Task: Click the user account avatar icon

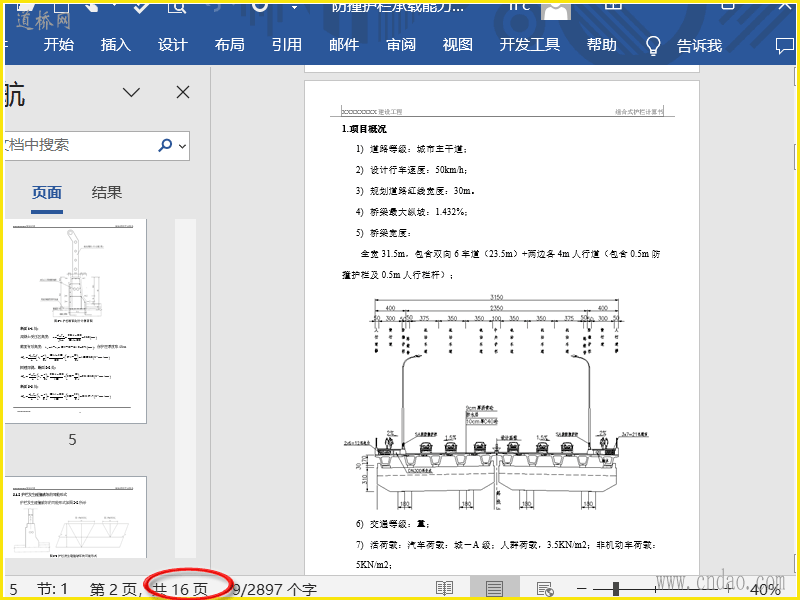Action: tap(556, 10)
